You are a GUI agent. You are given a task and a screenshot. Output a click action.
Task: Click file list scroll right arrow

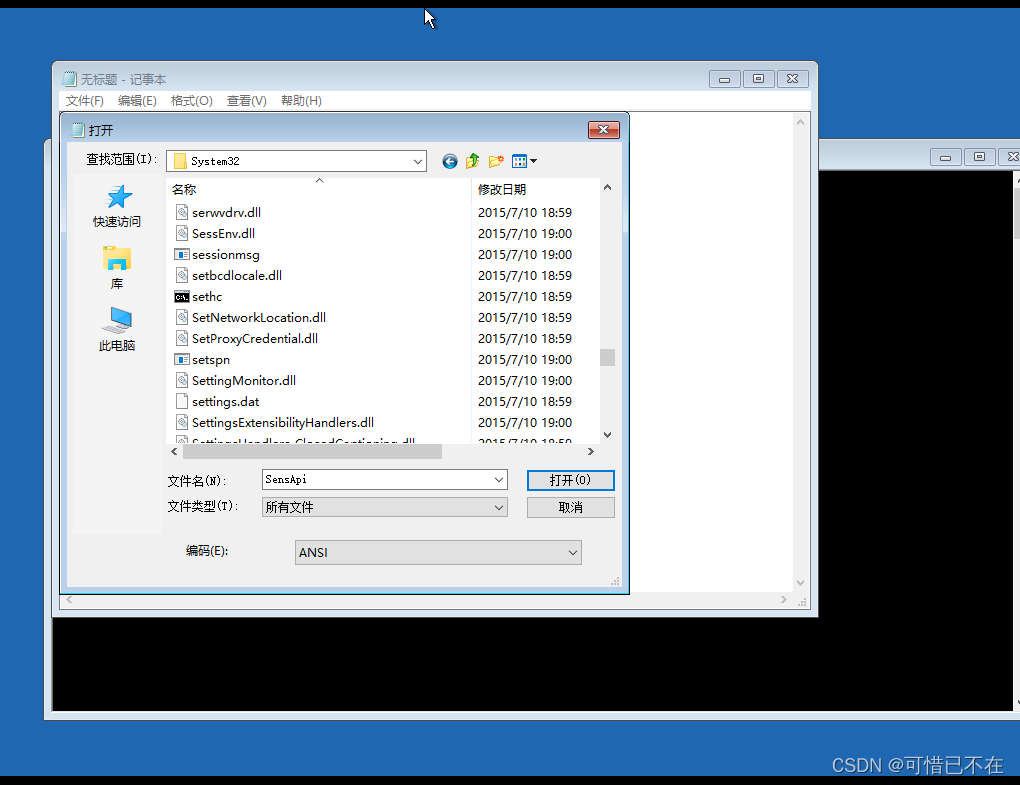591,451
